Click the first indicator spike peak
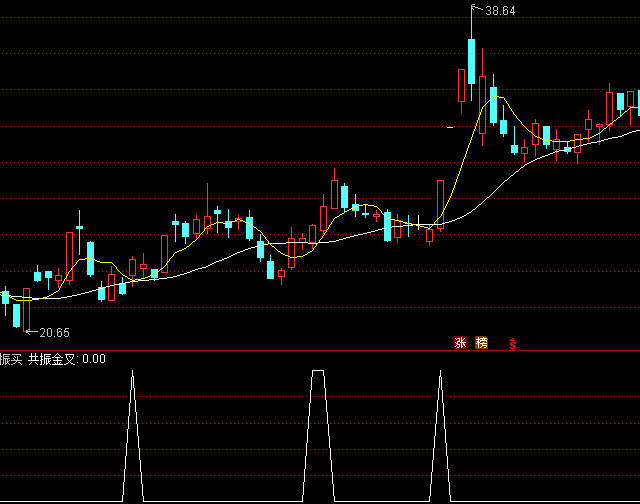 click(133, 371)
